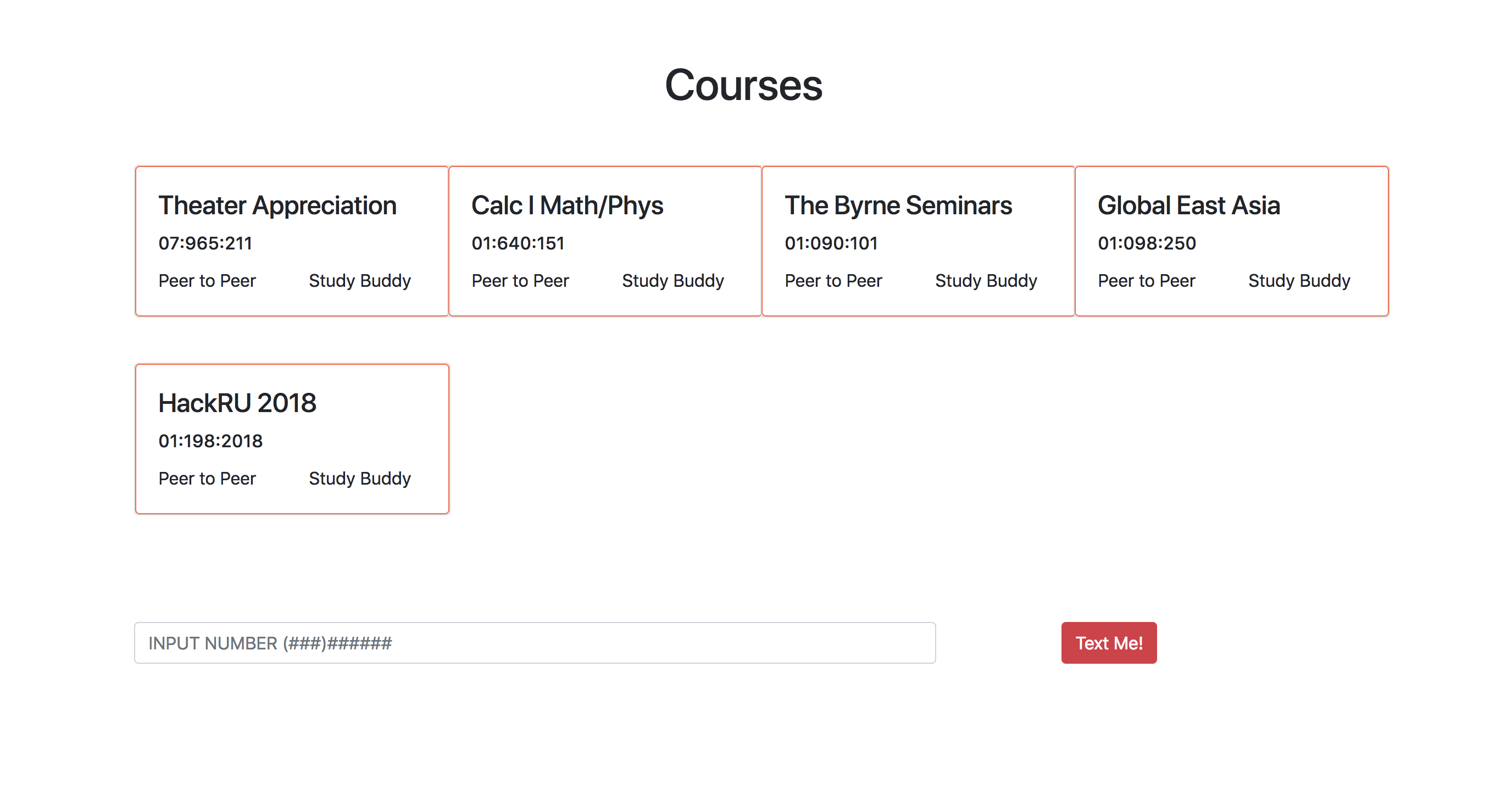Open Study Buddy for Calc I Math/Phys
1512x789 pixels.
click(672, 281)
